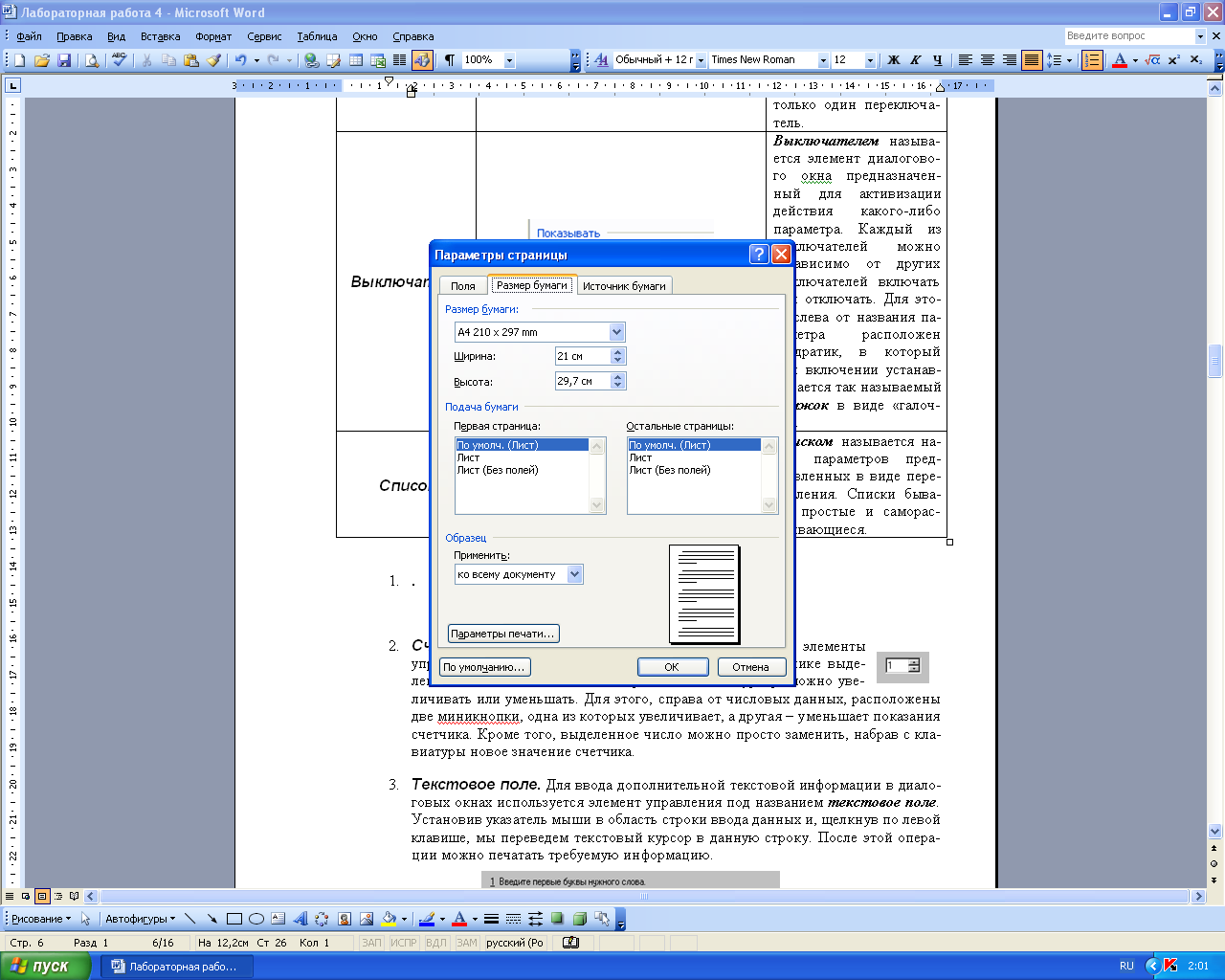Toggle justified alignment button

point(1032,60)
